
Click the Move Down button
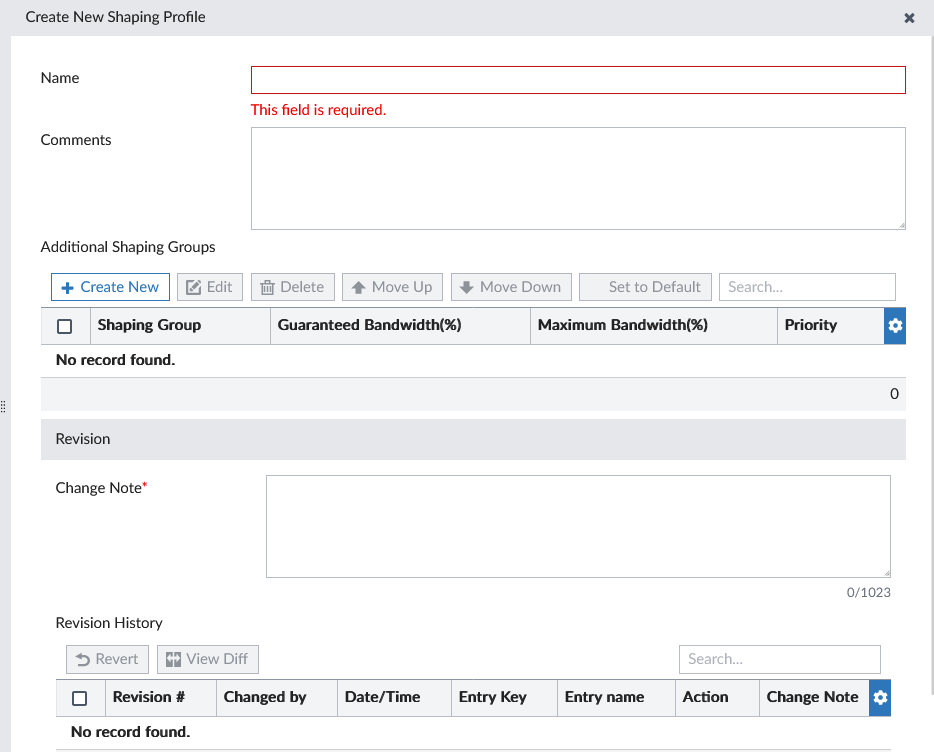[511, 287]
